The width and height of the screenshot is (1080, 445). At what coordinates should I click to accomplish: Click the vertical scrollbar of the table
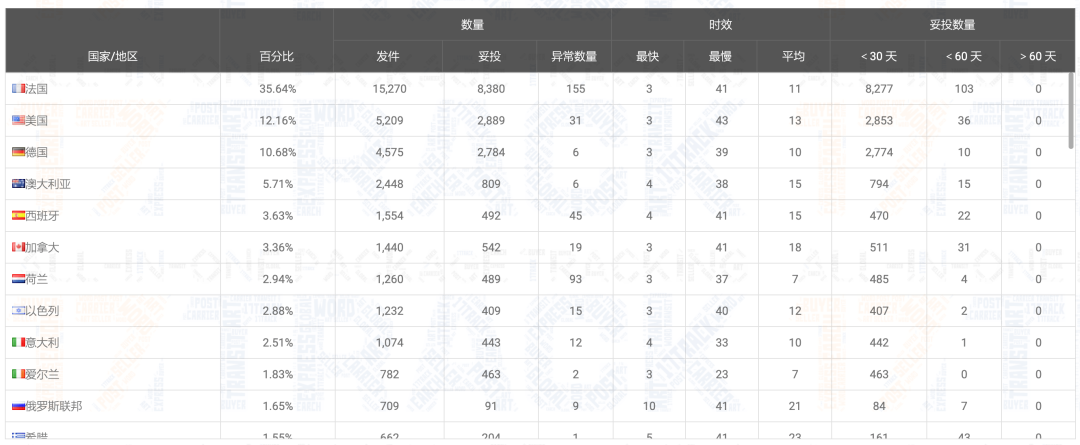(1070, 110)
